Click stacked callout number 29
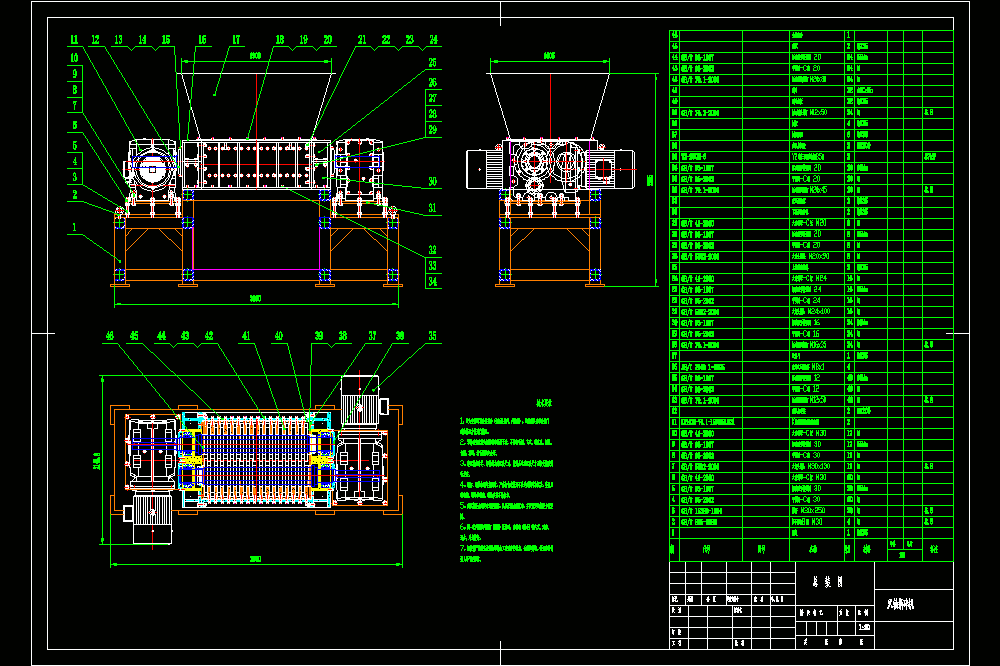This screenshot has height=666, width=1000. click(x=432, y=130)
